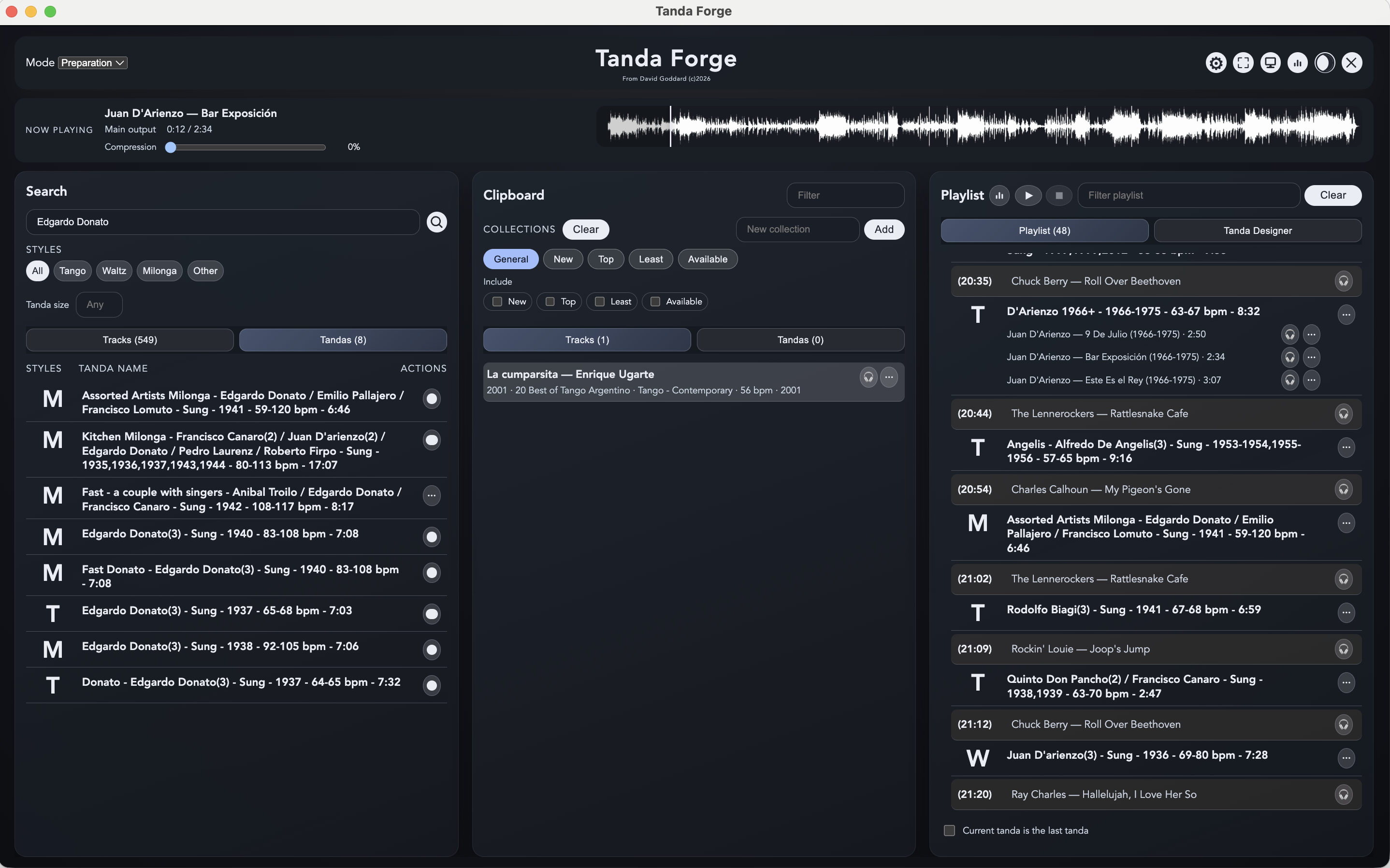Viewport: 1390px width, 868px height.
Task: Open the Tanda Designer tab
Action: (1257, 231)
